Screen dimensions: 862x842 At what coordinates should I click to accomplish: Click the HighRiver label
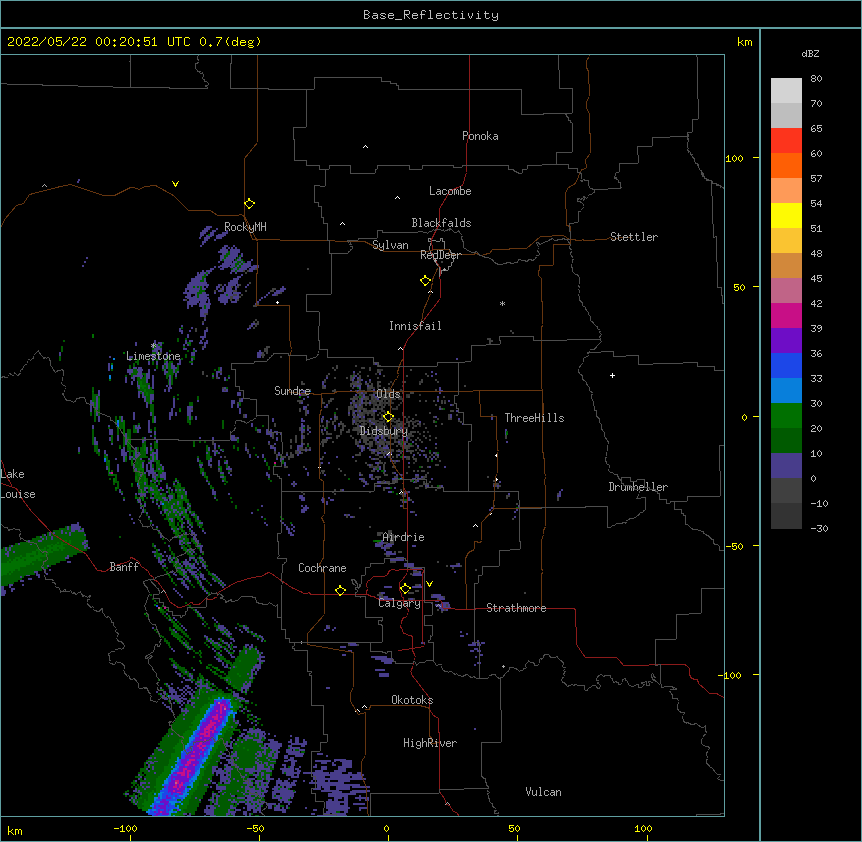[x=430, y=743]
